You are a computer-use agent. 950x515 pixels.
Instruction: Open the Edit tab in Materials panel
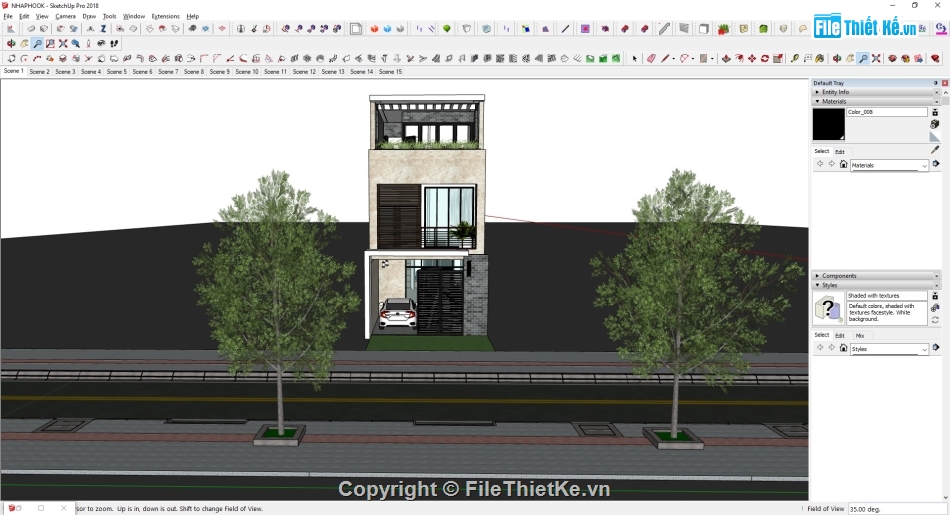(840, 151)
